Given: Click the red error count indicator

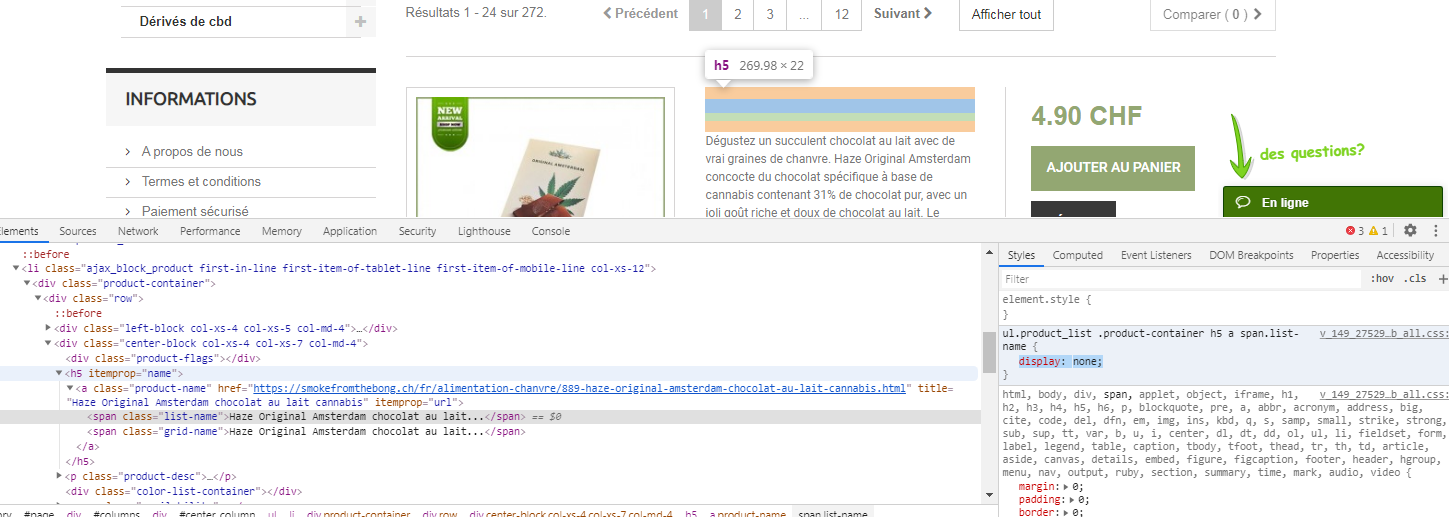Looking at the screenshot, I should point(1354,231).
